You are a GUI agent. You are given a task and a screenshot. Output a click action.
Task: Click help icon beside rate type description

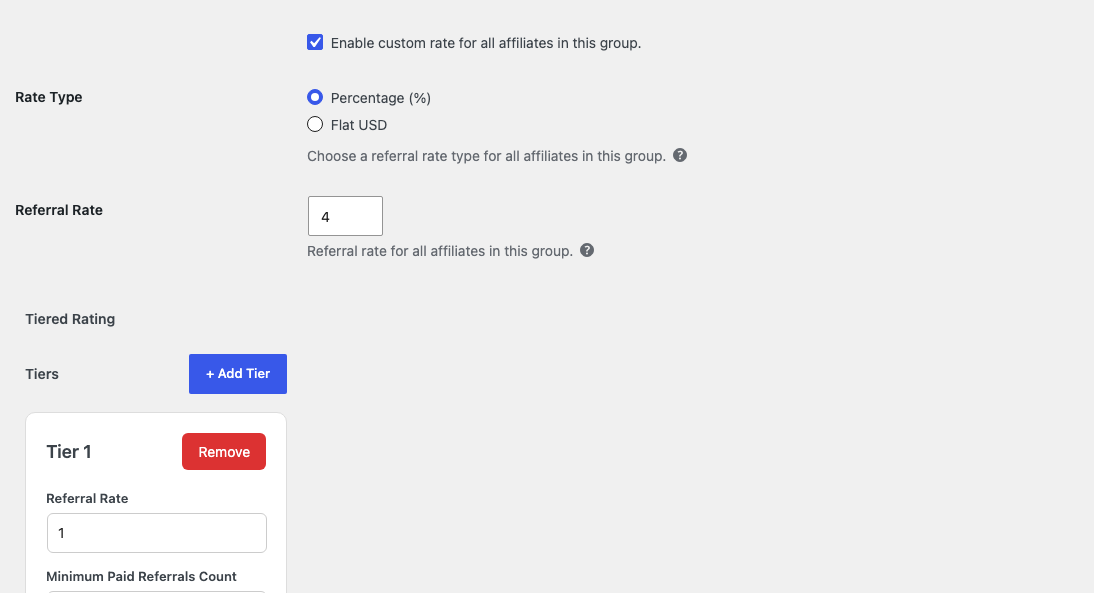click(x=680, y=156)
